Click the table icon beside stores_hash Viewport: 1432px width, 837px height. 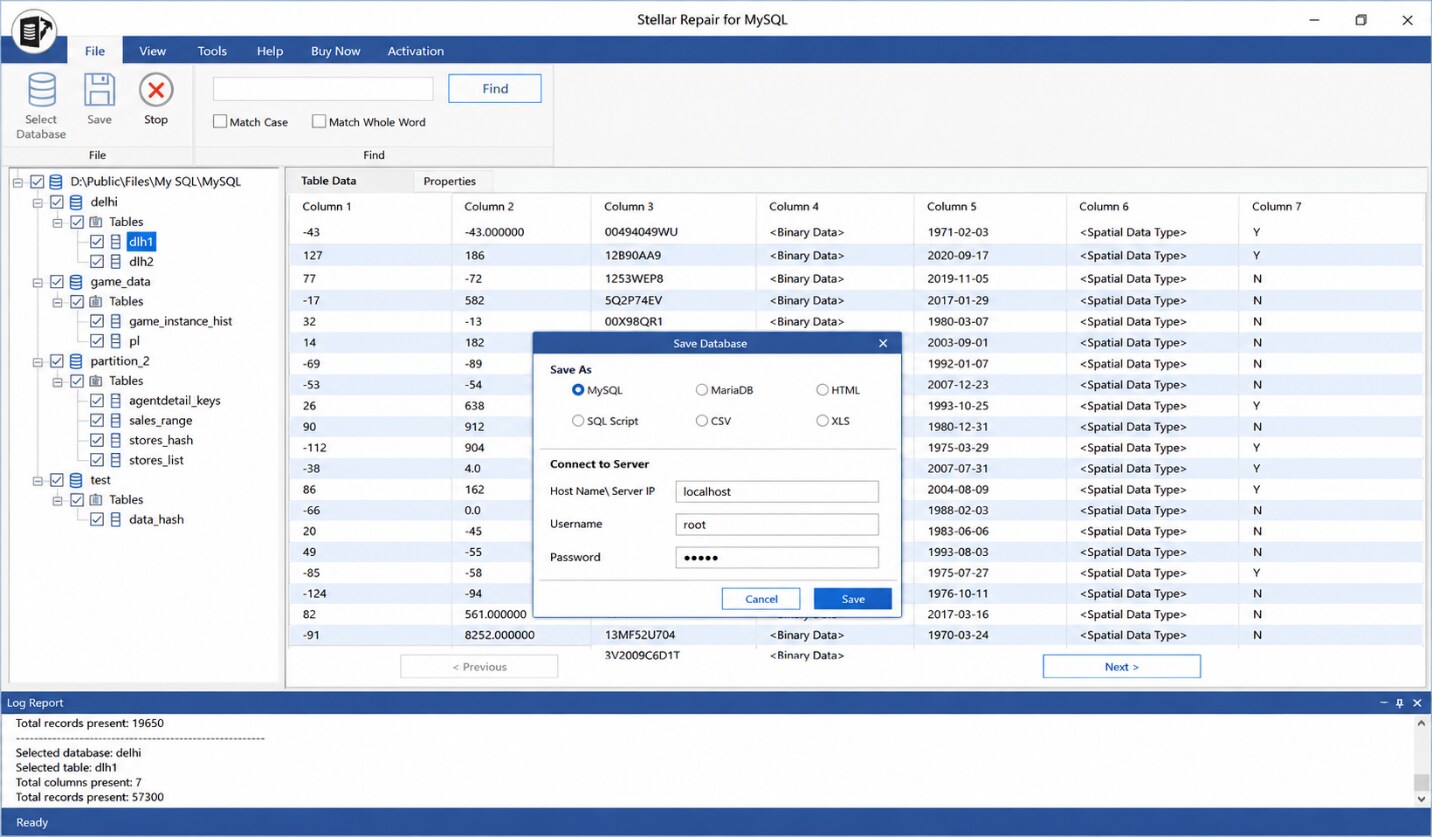tap(116, 440)
